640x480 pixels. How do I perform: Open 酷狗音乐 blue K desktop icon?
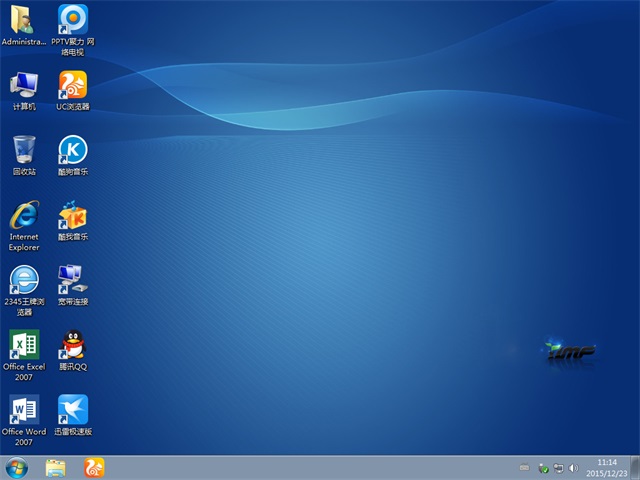[x=72, y=150]
